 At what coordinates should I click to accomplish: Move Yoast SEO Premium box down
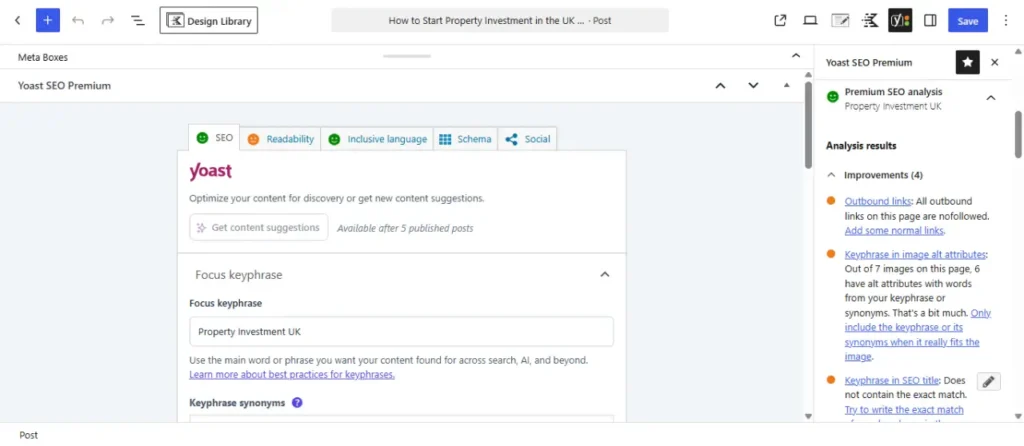tap(753, 86)
